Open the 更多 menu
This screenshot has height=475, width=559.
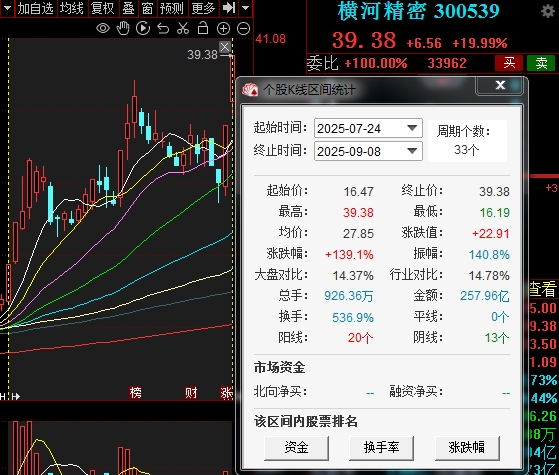click(203, 8)
